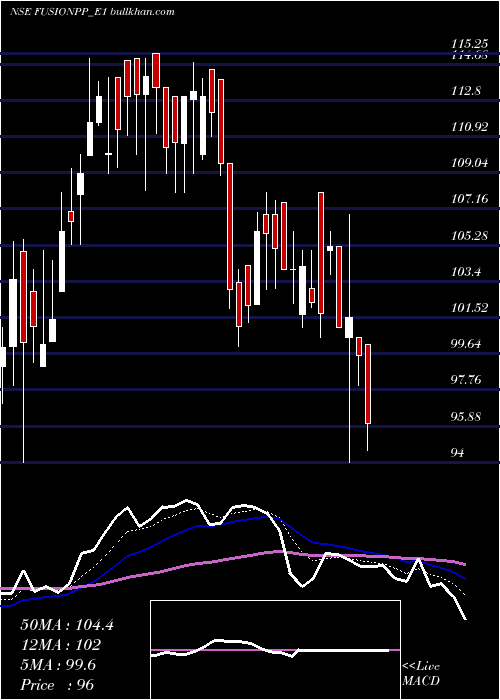Click the 12MA : 102 readout
The width and height of the screenshot is (500, 700).
(x=60, y=645)
